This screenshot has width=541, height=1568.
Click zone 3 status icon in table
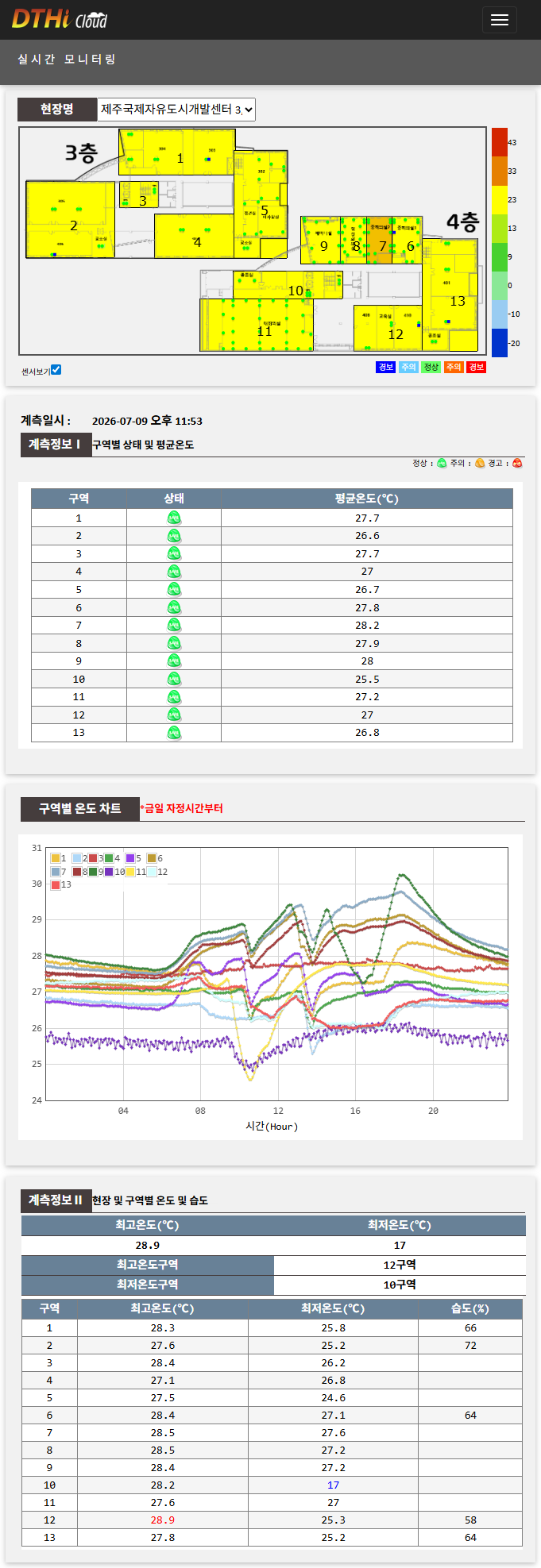point(174,554)
